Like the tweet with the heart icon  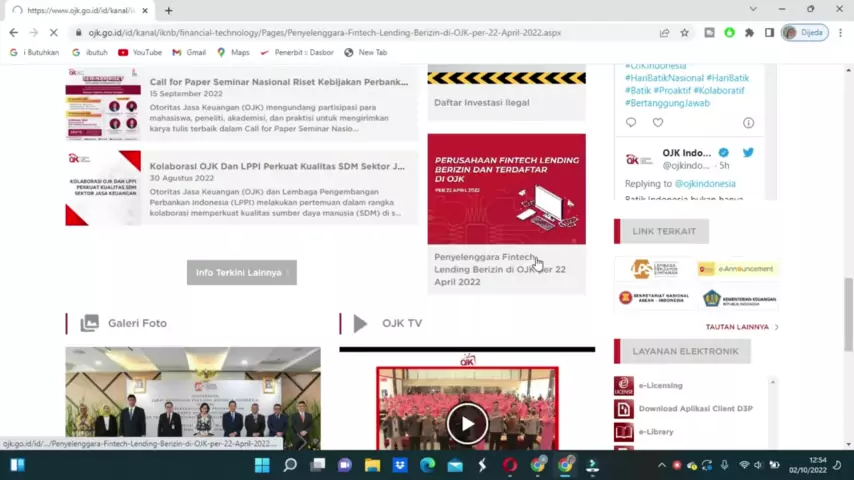pyautogui.click(x=657, y=123)
